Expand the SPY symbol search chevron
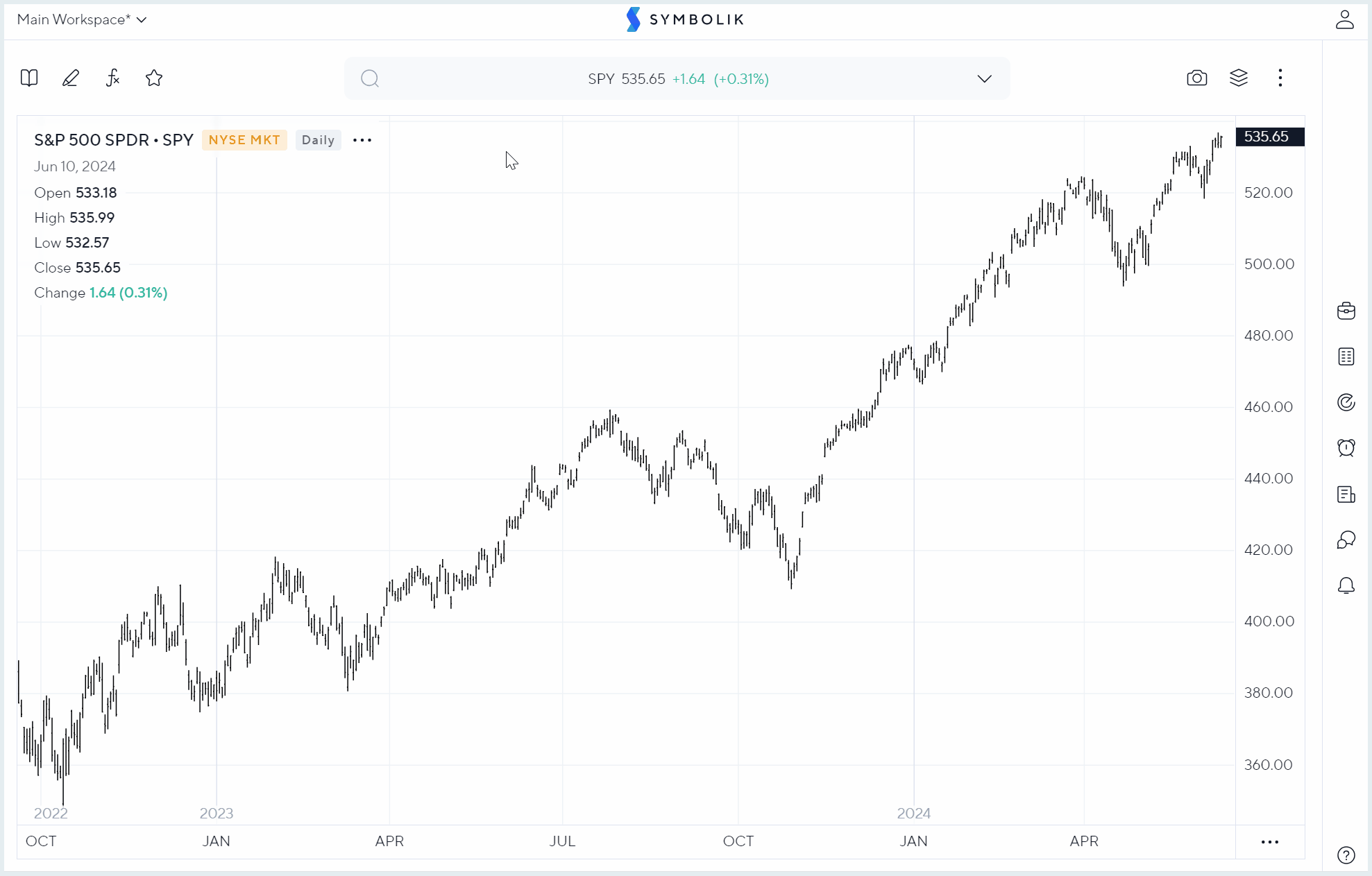 coord(985,78)
